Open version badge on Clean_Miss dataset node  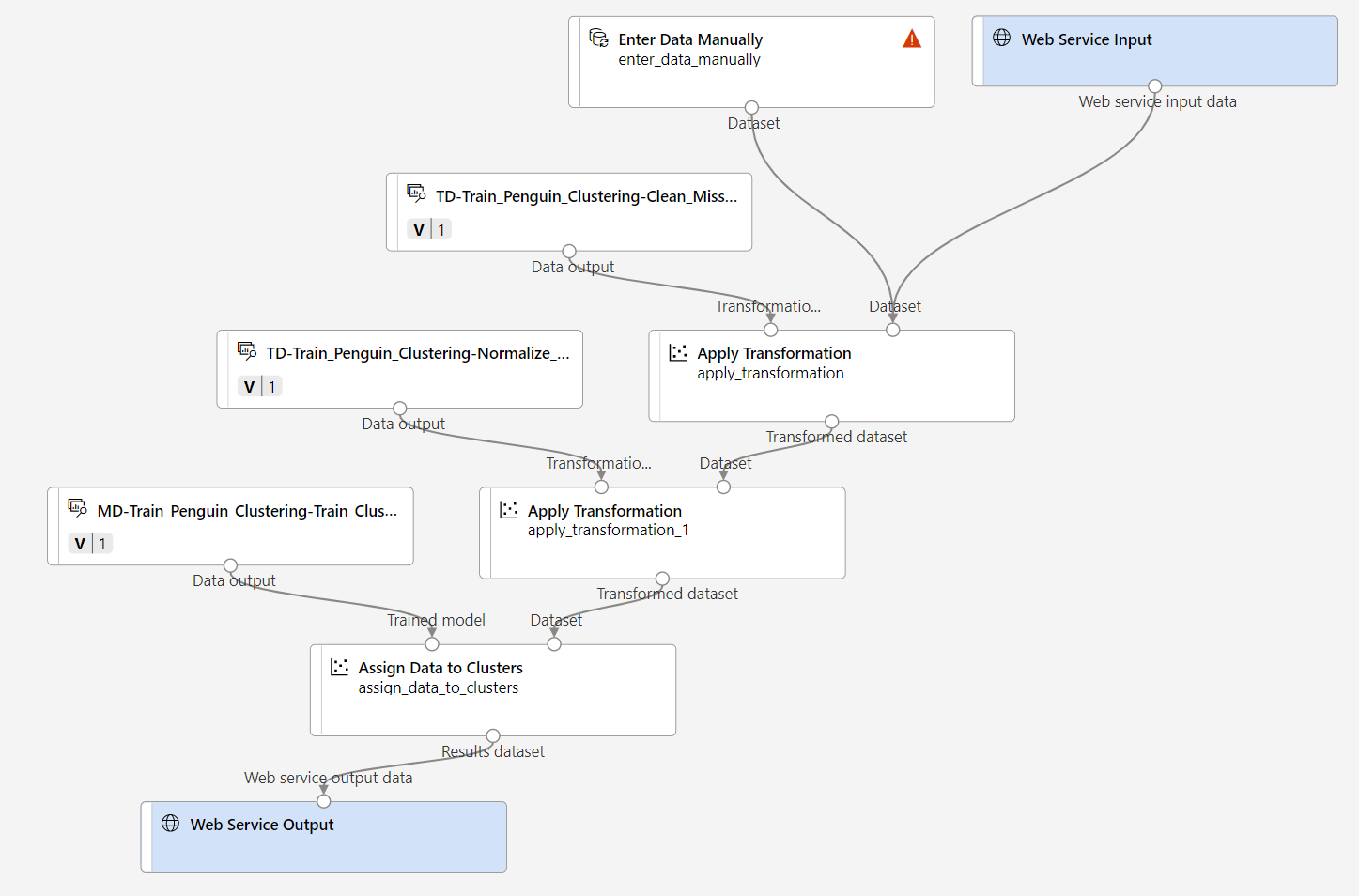coord(430,230)
